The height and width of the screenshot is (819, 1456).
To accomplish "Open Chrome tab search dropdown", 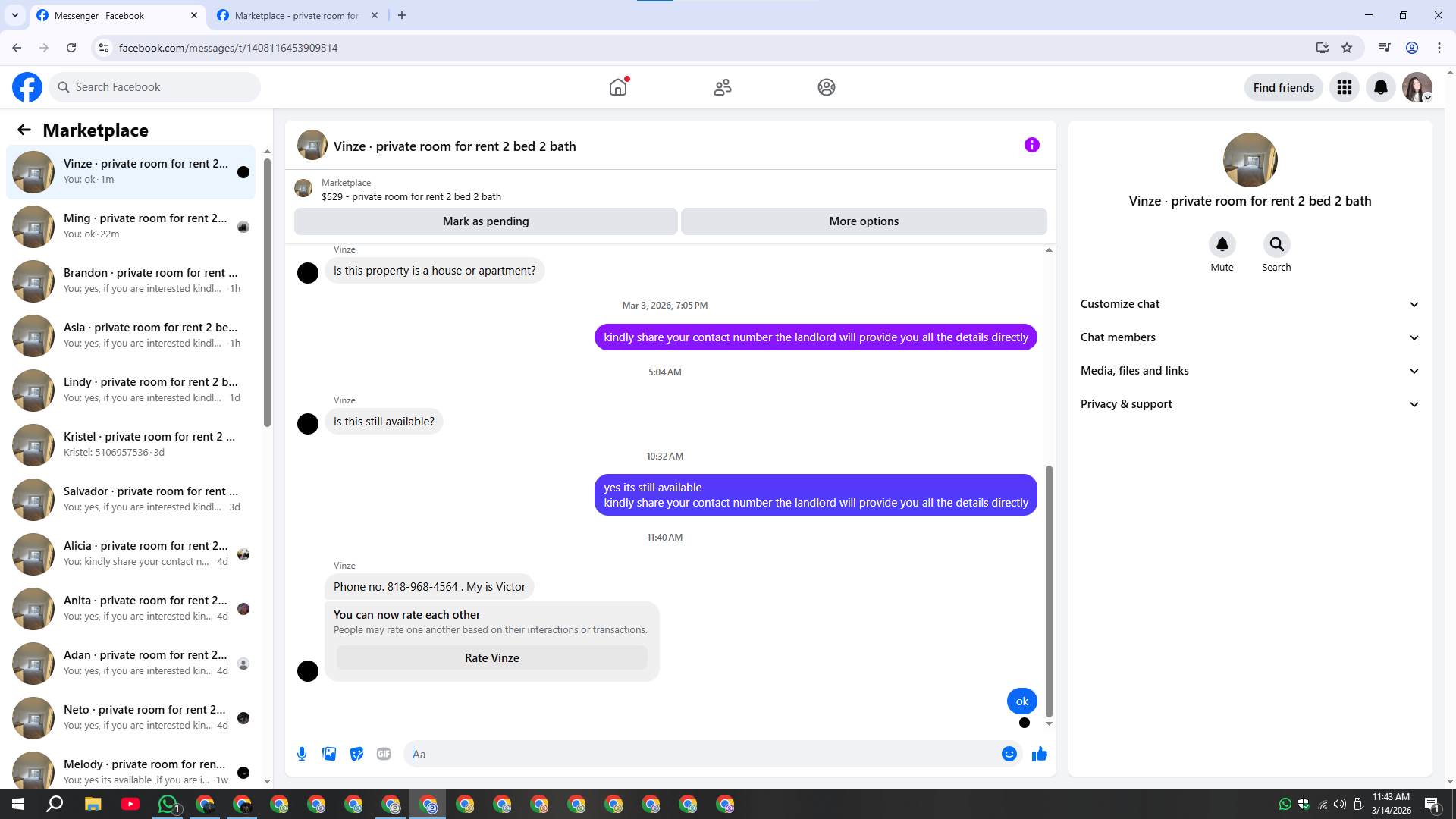I will click(15, 15).
